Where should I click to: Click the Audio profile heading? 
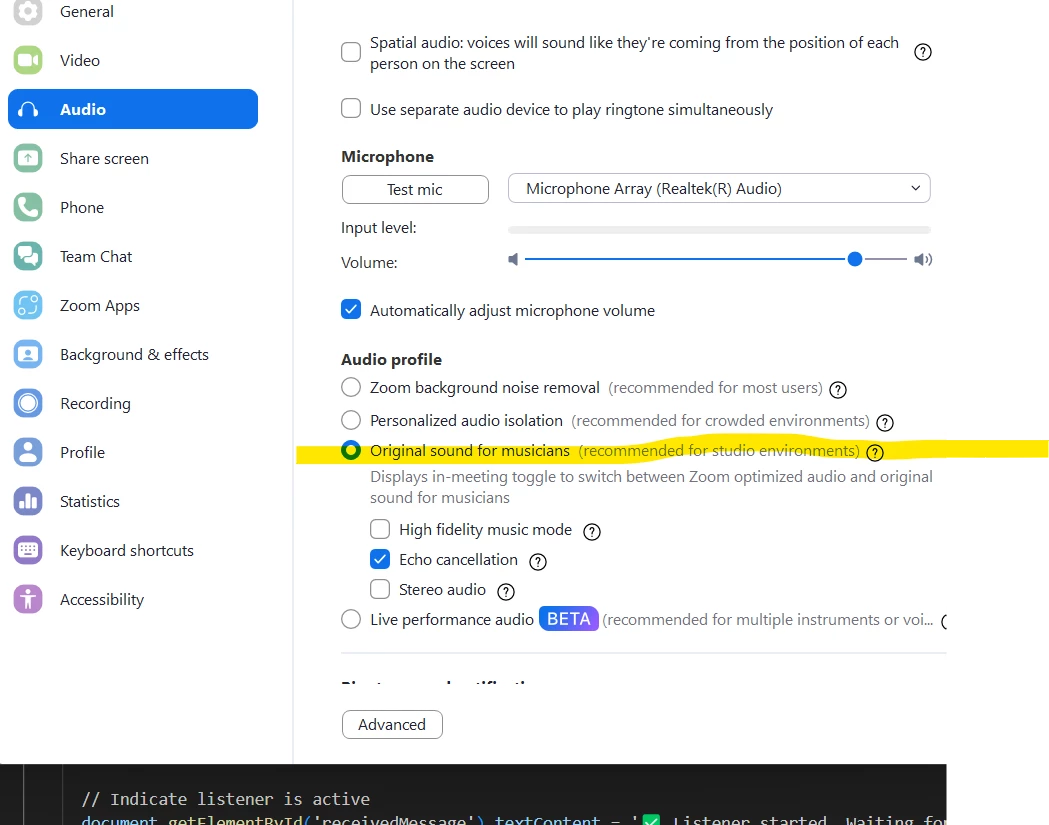391,359
